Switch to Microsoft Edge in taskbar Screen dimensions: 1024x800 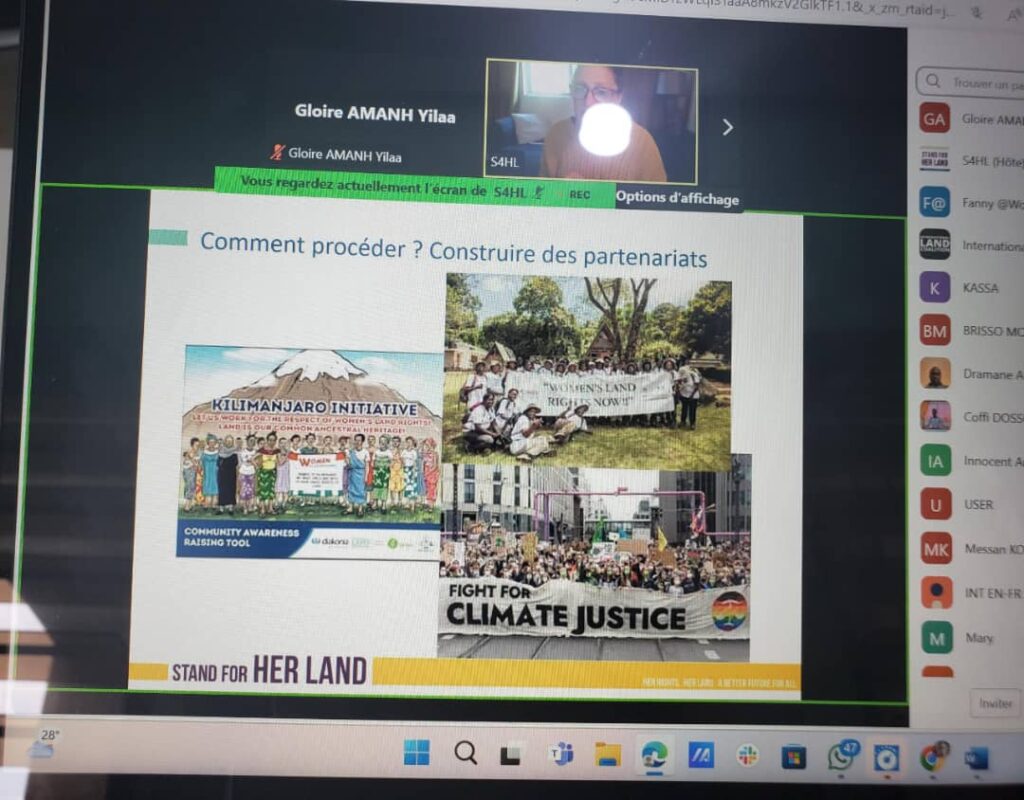pos(654,755)
